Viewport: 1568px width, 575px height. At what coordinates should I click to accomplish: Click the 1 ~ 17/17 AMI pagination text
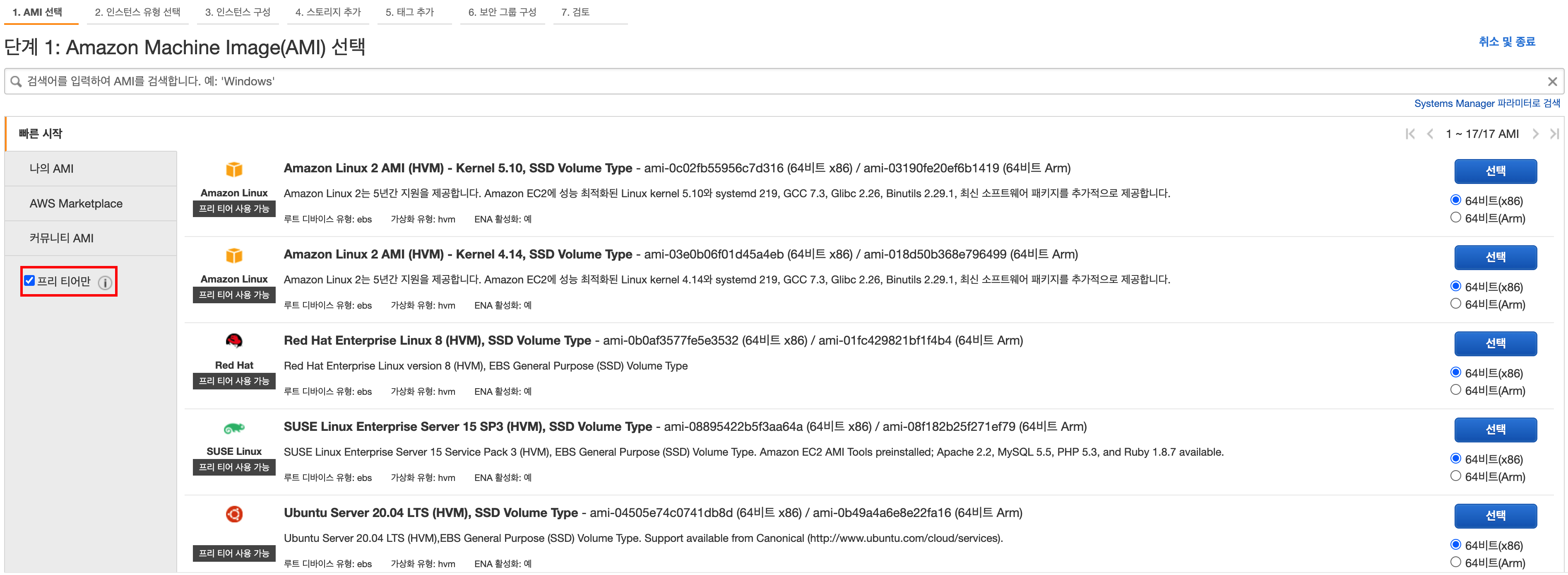1482,134
